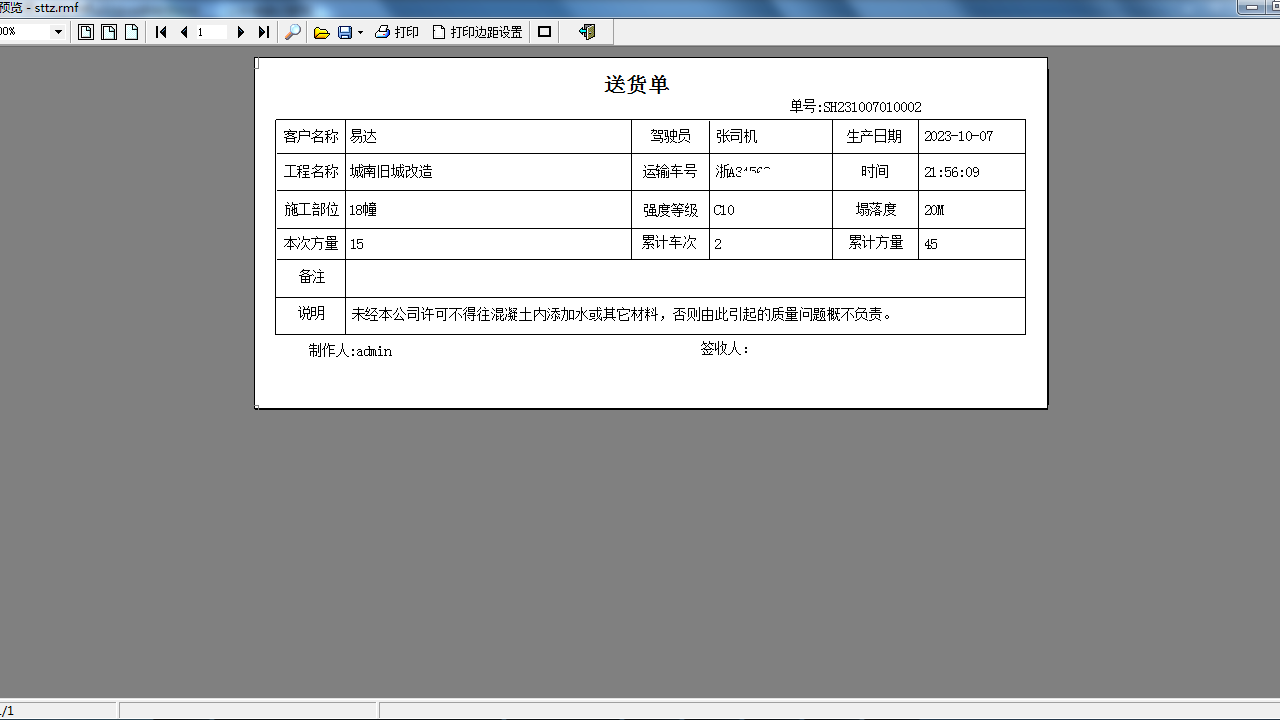Open a report file via folder icon
The height and width of the screenshot is (720, 1280).
(321, 32)
